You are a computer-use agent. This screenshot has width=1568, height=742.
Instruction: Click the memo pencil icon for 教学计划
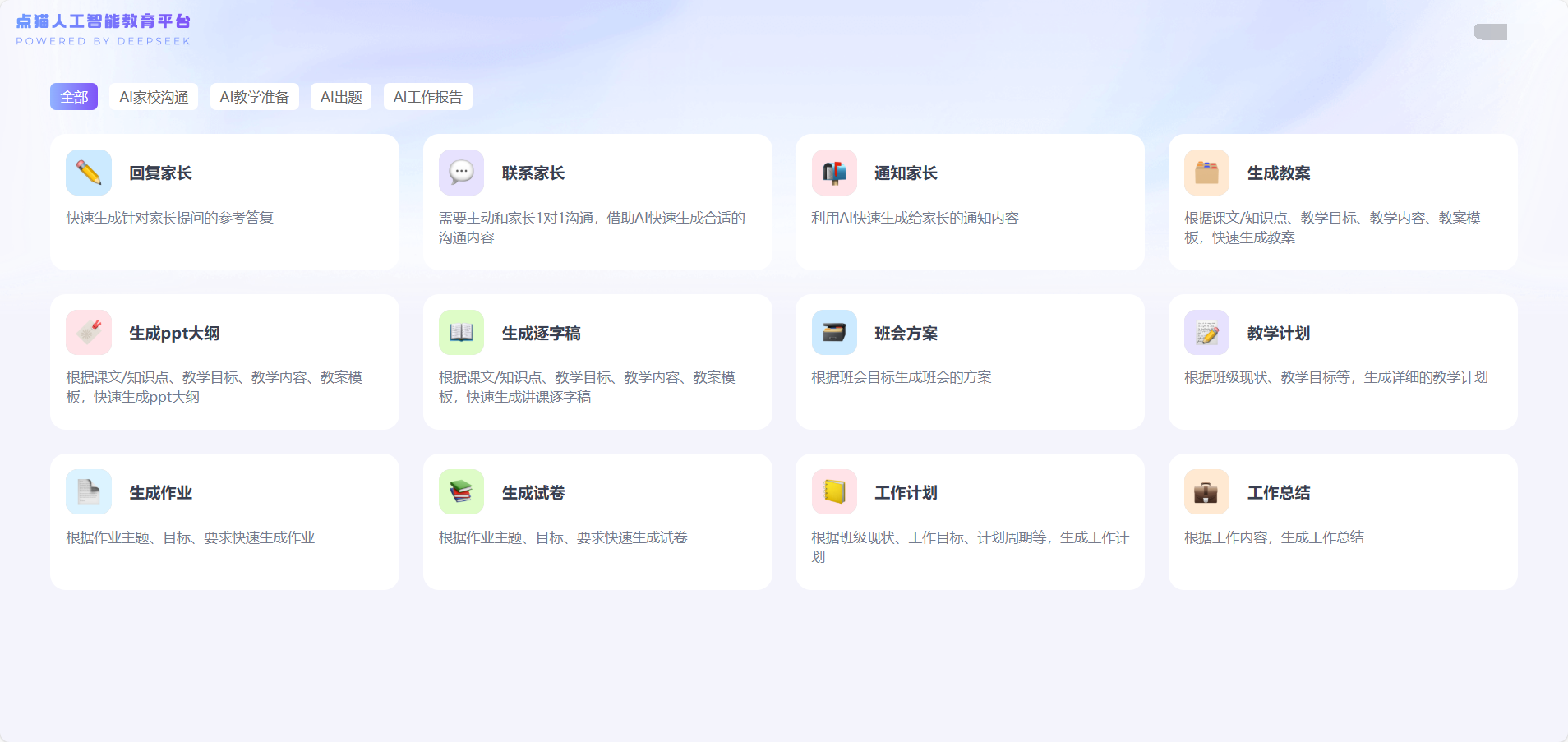(1206, 332)
